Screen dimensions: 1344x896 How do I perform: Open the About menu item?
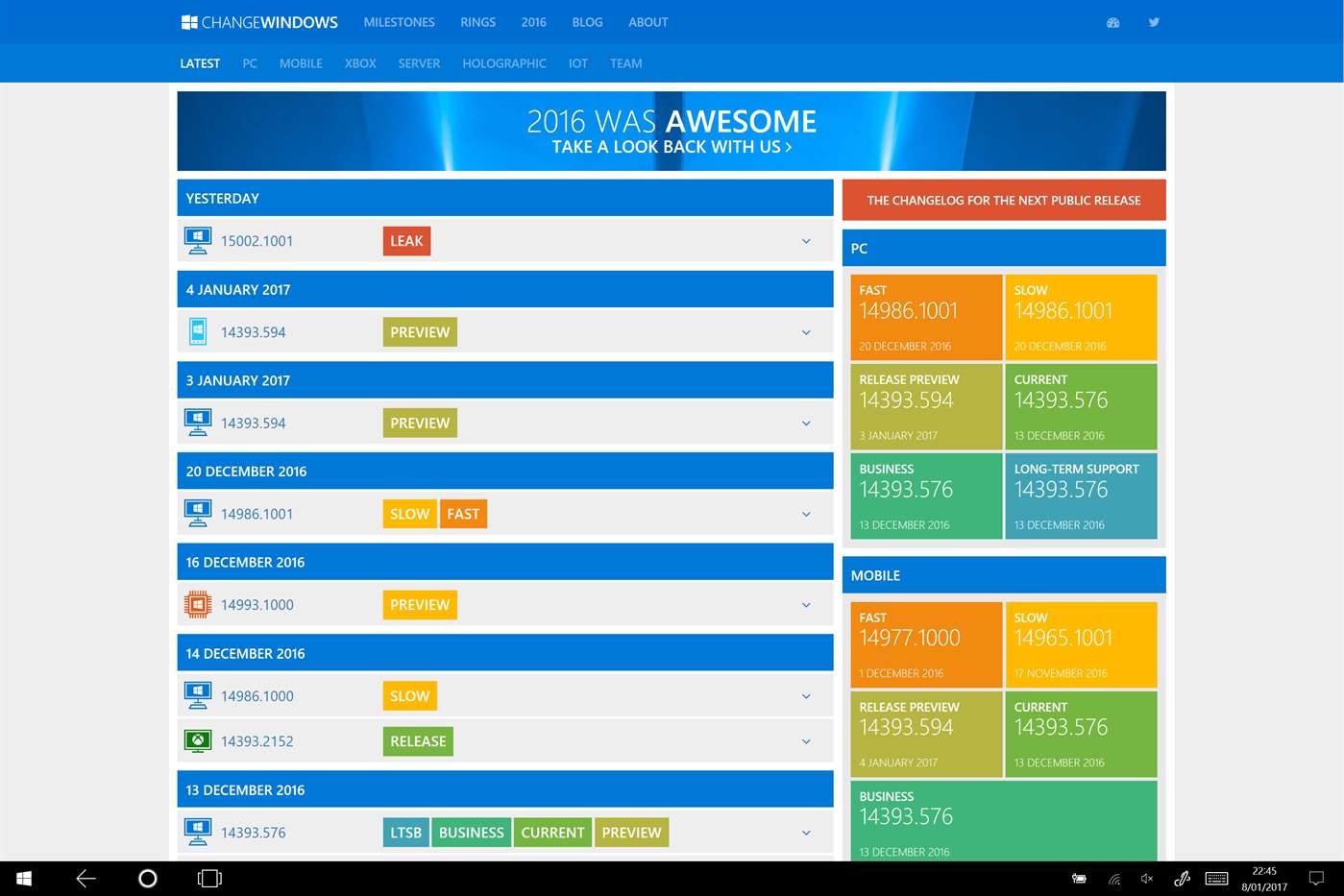click(648, 22)
